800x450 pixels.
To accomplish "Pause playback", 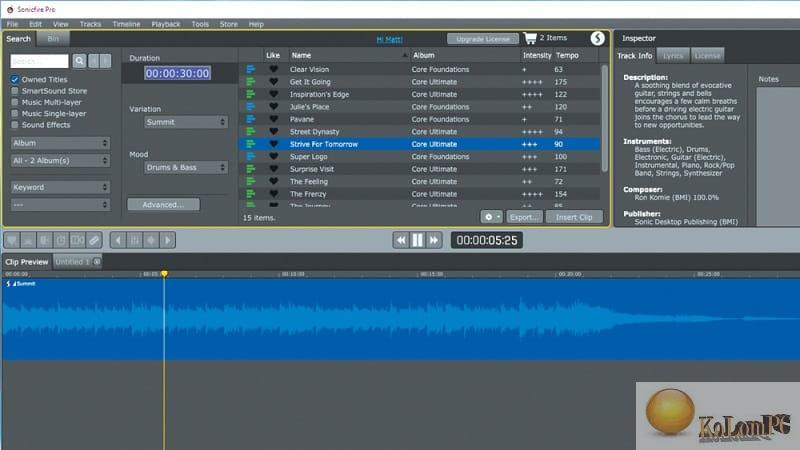I will tap(417, 240).
